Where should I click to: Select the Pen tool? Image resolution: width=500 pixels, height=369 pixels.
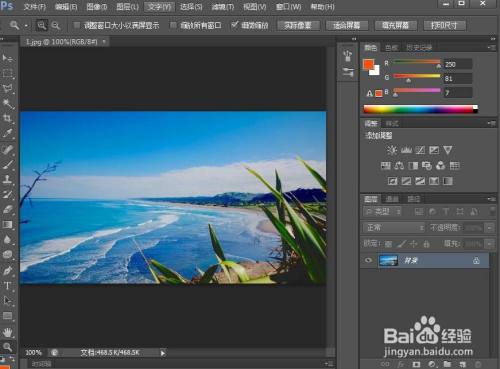[x=7, y=270]
